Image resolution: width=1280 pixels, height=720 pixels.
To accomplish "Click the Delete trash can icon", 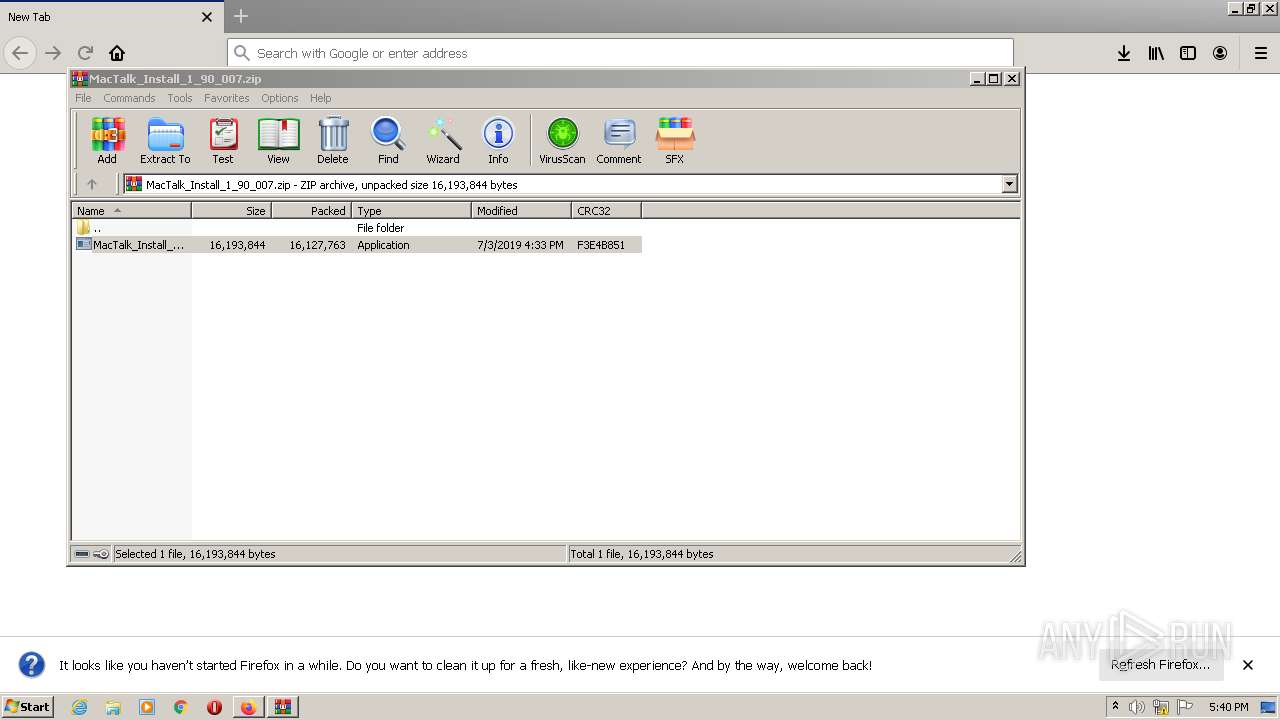I will (333, 140).
